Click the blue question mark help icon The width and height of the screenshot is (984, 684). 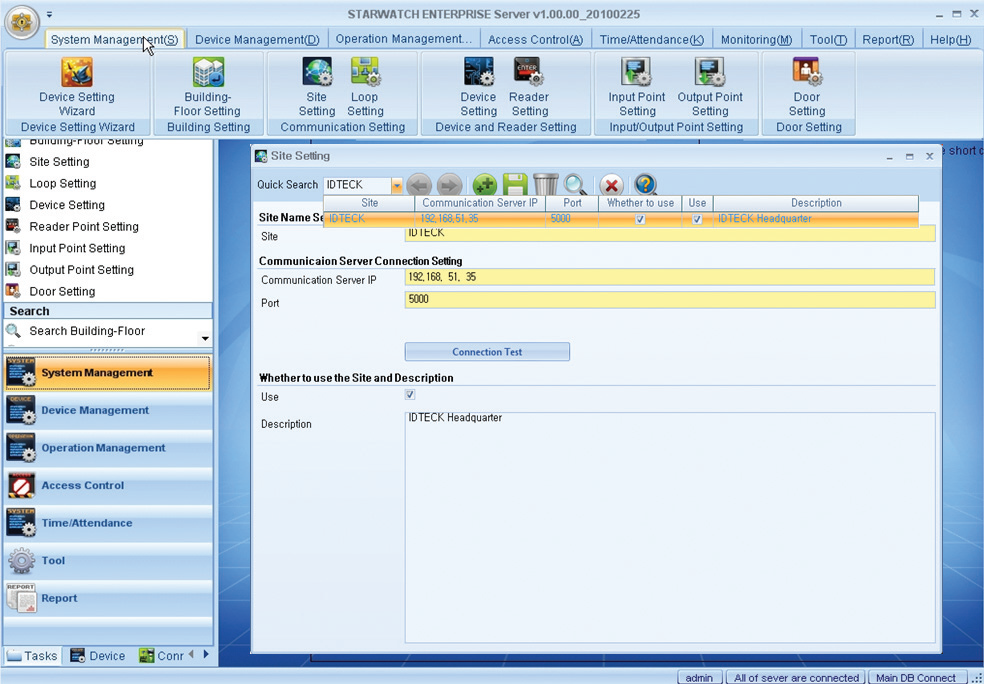[x=645, y=185]
